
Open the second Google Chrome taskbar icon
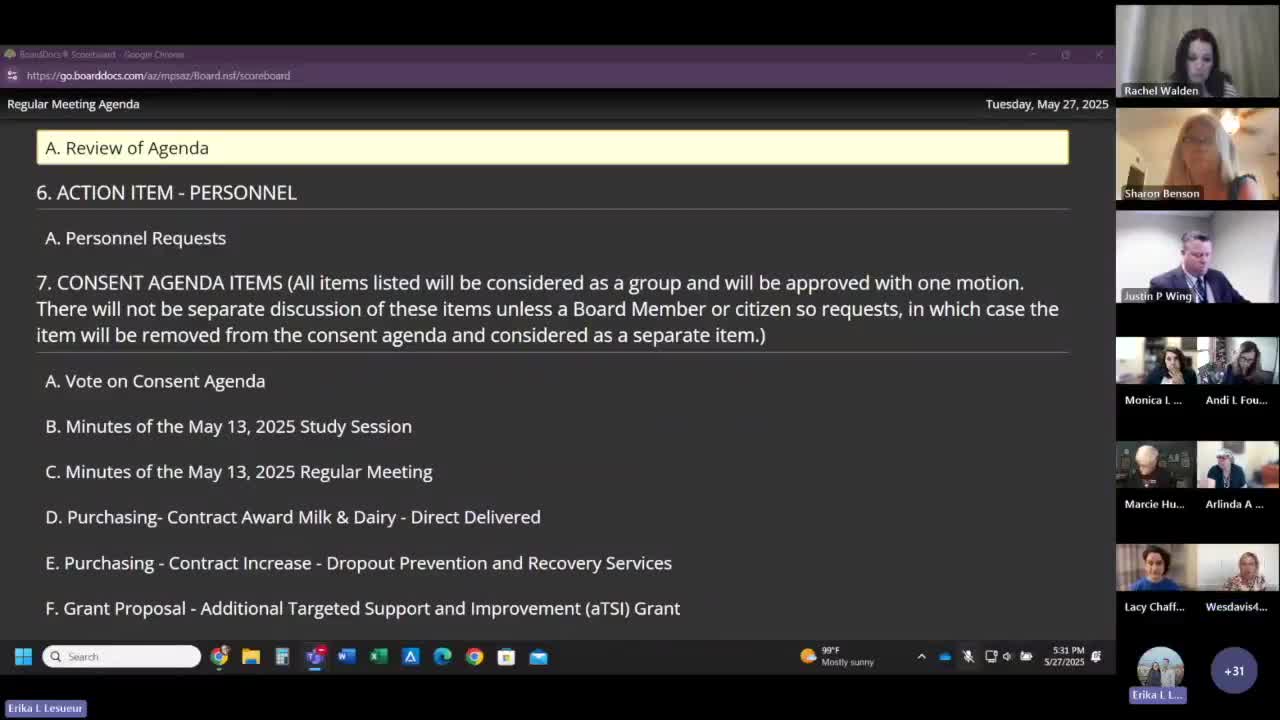tap(475, 657)
